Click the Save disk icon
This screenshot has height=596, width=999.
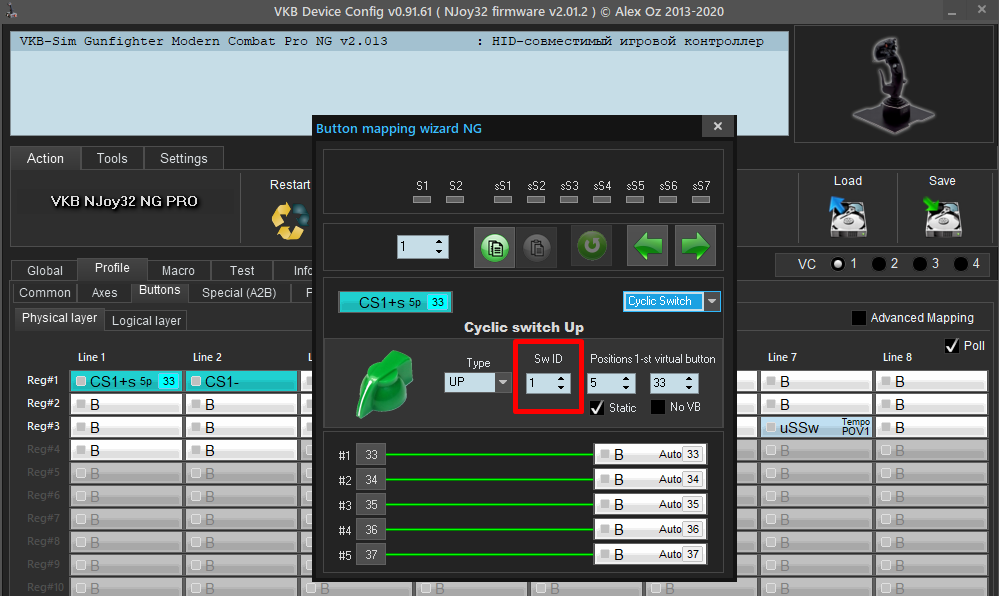[942, 217]
